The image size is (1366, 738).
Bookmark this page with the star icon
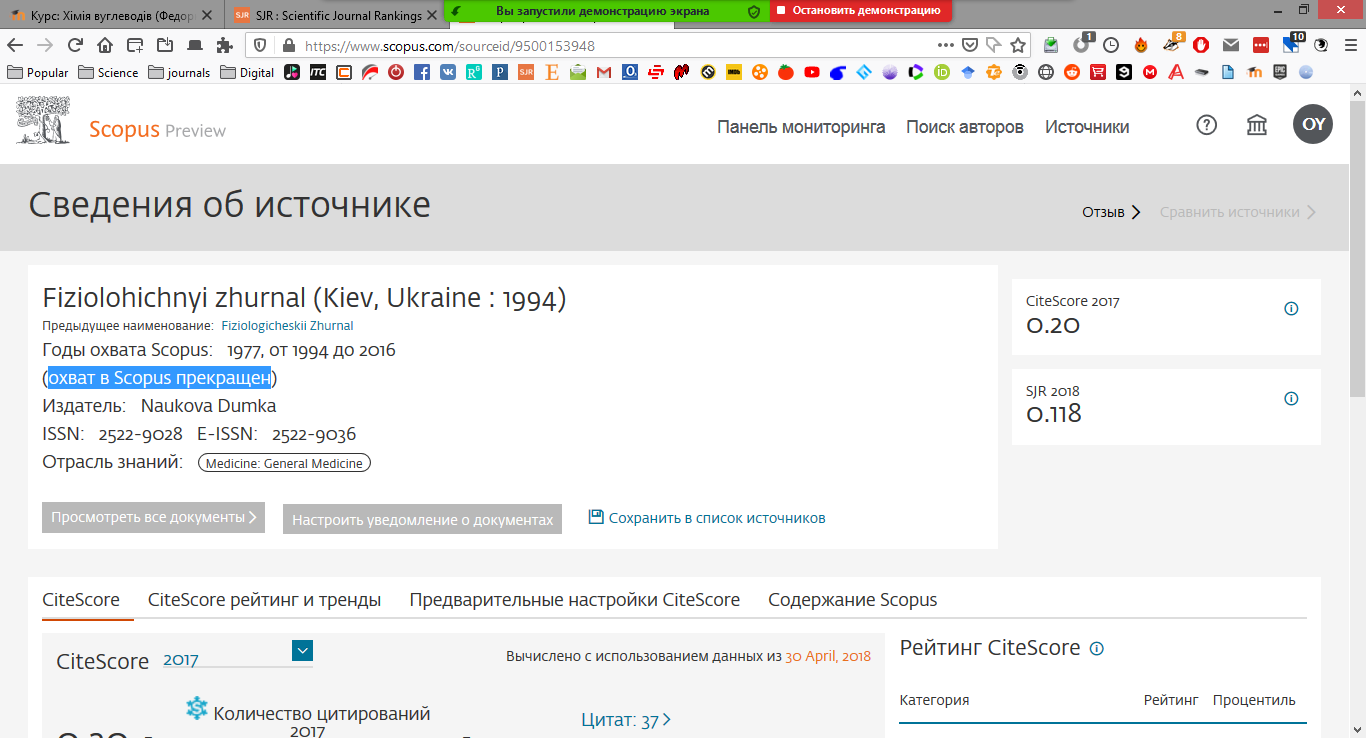click(1018, 45)
